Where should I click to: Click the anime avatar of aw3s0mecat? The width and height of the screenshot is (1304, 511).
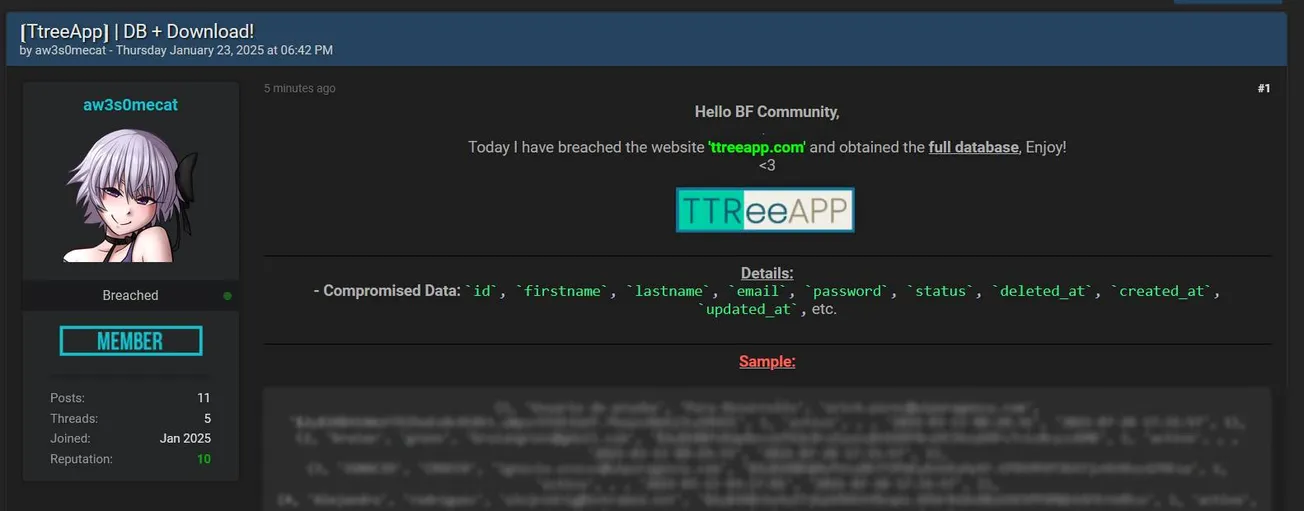coord(130,196)
